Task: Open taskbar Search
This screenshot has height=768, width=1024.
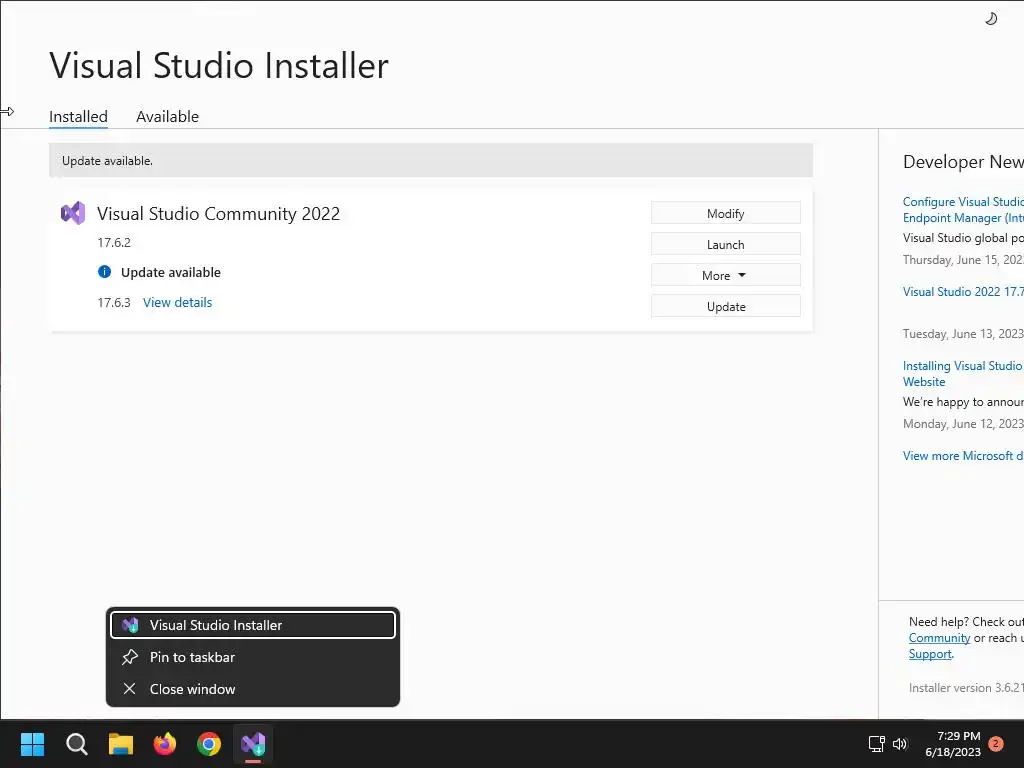Action: (x=76, y=744)
